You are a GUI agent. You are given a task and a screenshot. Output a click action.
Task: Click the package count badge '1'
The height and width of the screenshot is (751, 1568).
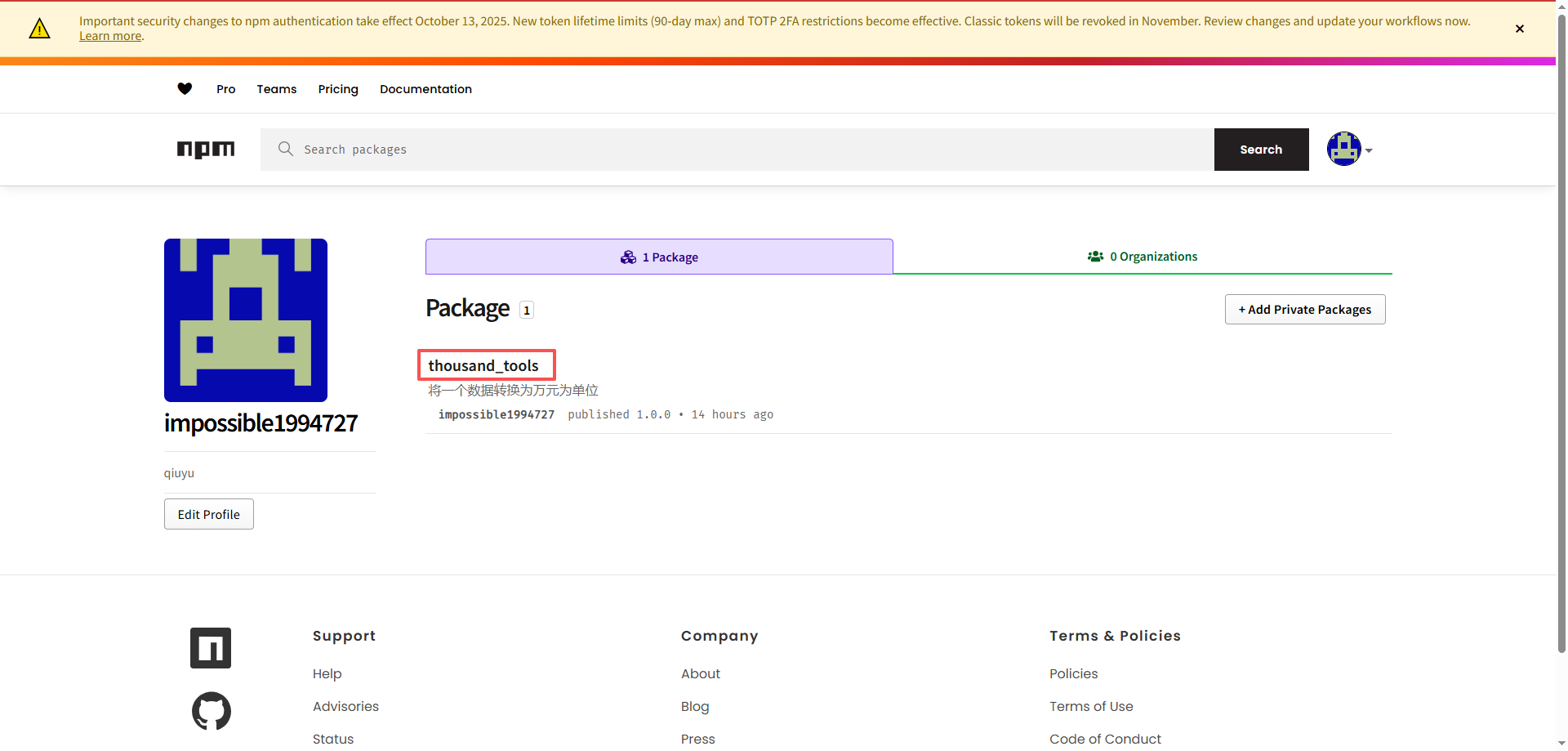(x=527, y=311)
